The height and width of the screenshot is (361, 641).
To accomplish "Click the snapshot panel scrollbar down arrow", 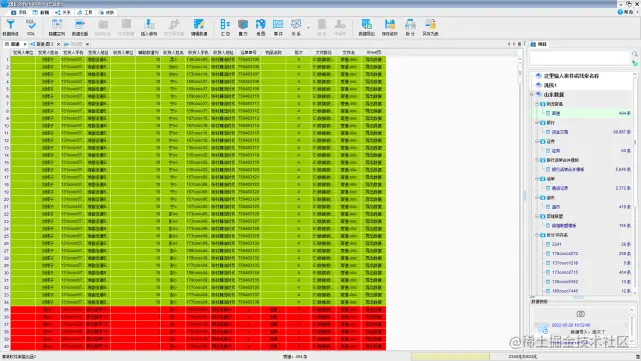I will pyautogui.click(x=632, y=341).
